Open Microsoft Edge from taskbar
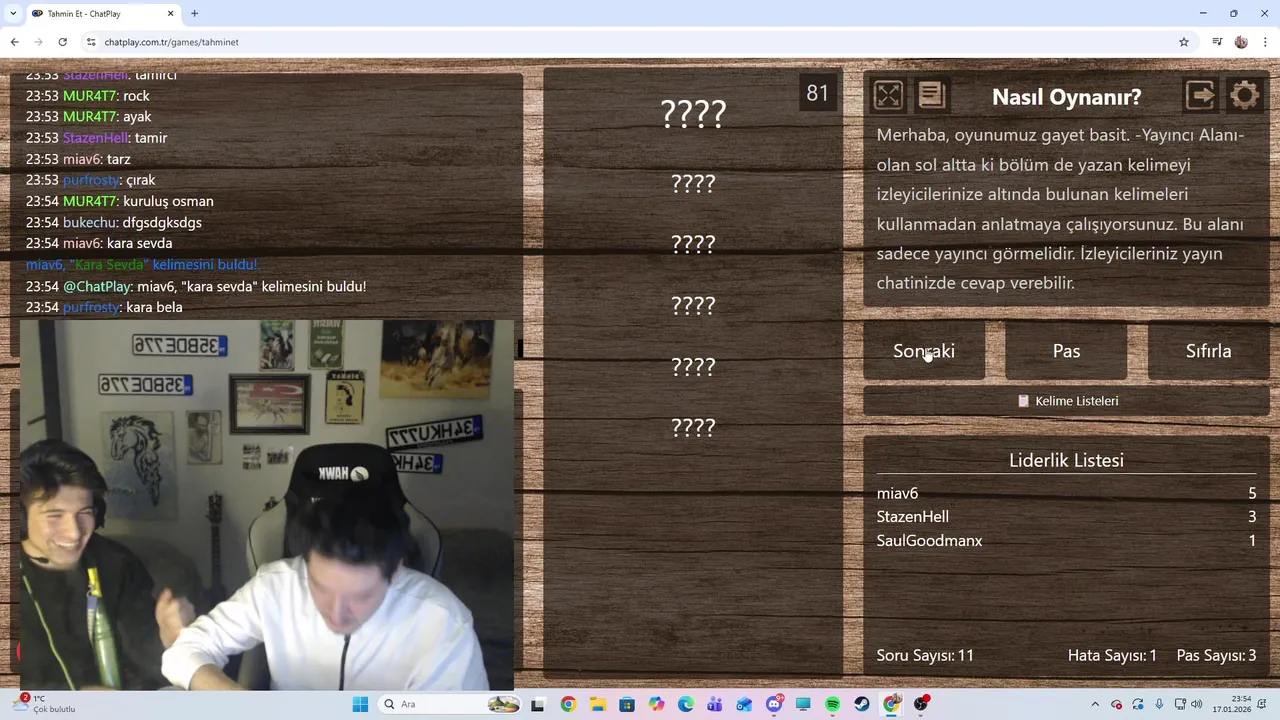Viewport: 1280px width, 720px height. 686,704
